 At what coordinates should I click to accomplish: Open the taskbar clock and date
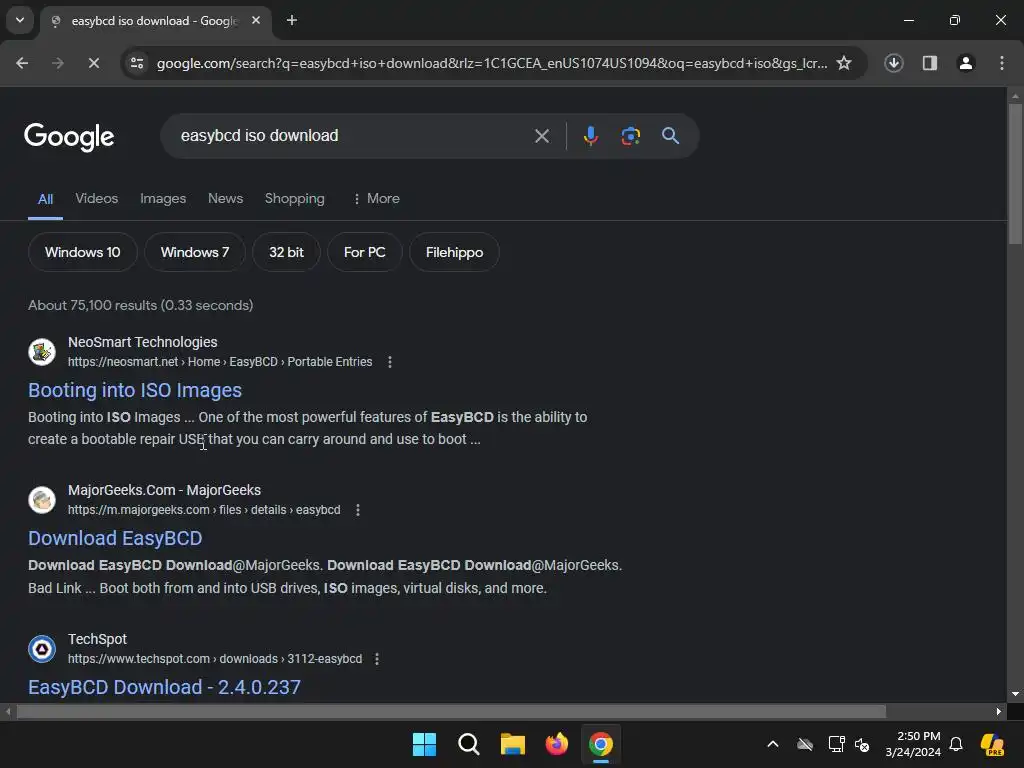pos(913,744)
